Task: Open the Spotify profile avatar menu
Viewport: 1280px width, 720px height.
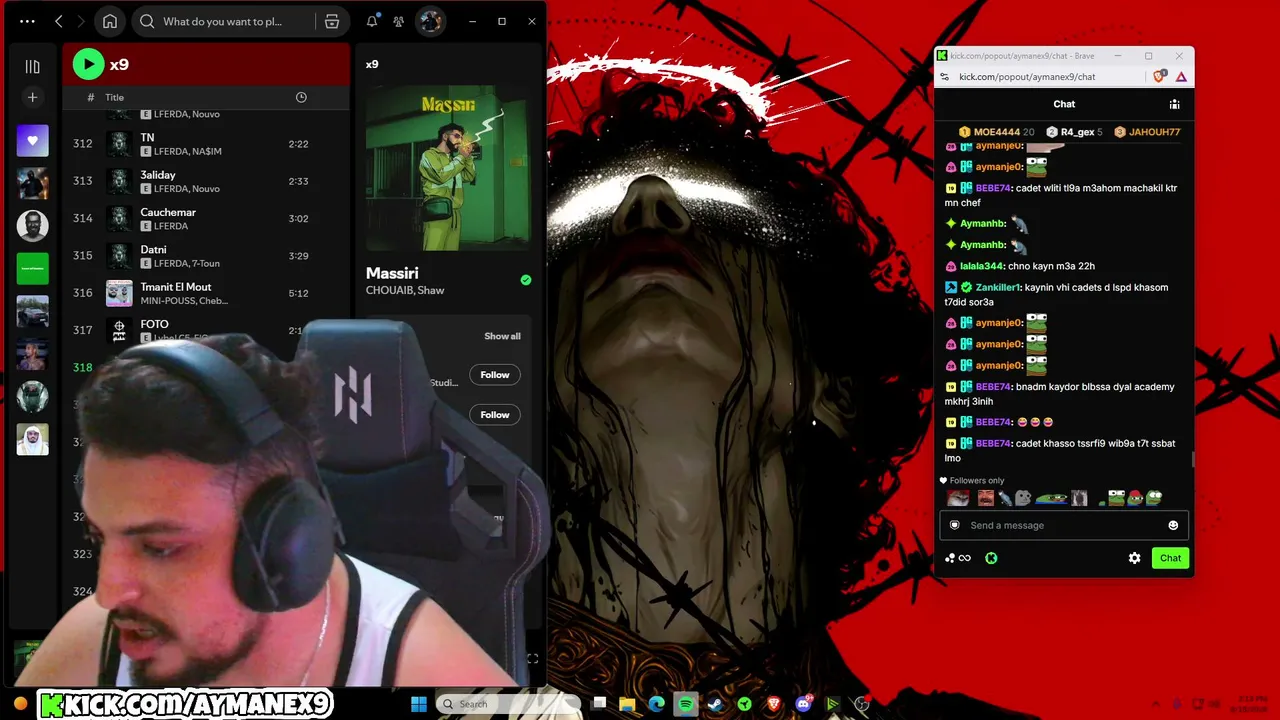Action: click(430, 21)
